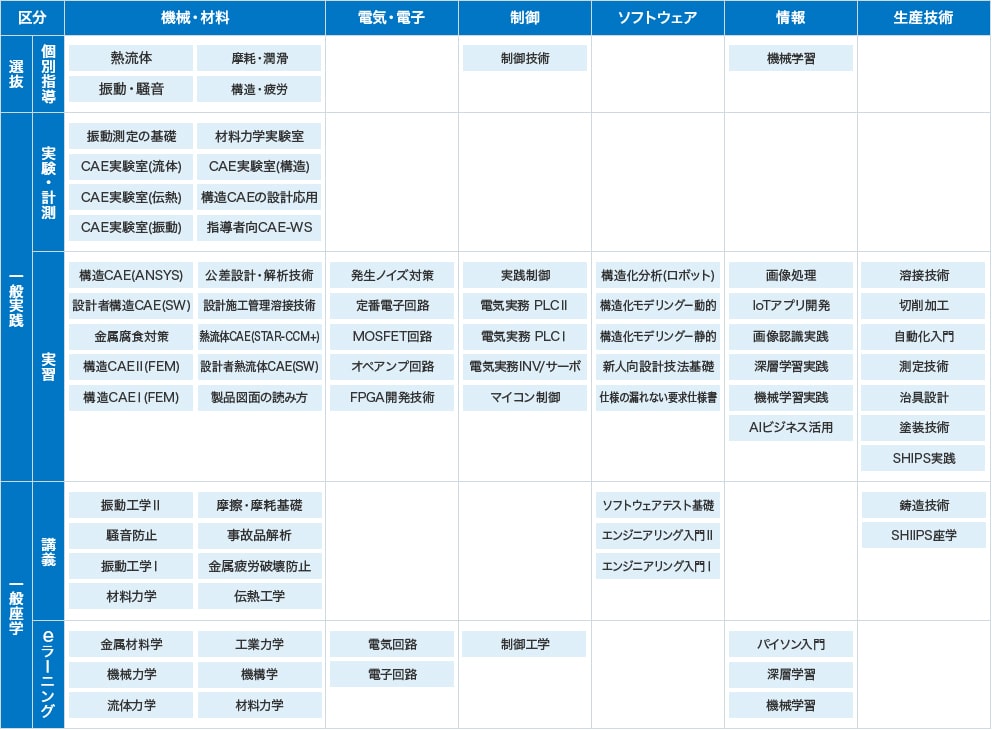This screenshot has width=992, height=730.
Task: Click 発生ノイズ対策 cell
Action: (x=392, y=275)
